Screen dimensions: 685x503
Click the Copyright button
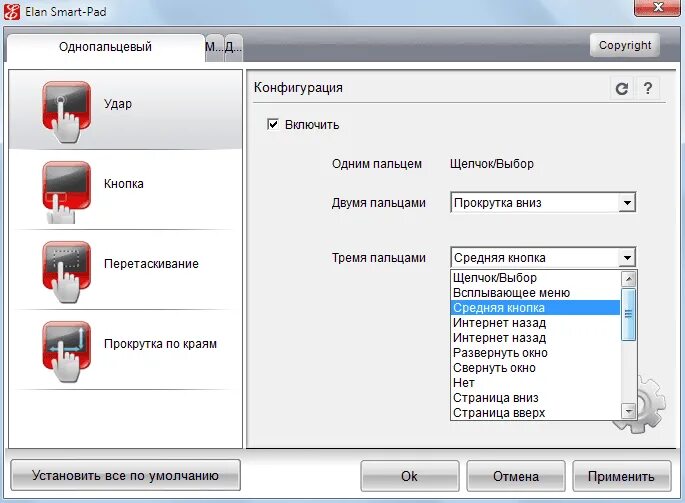click(x=625, y=45)
